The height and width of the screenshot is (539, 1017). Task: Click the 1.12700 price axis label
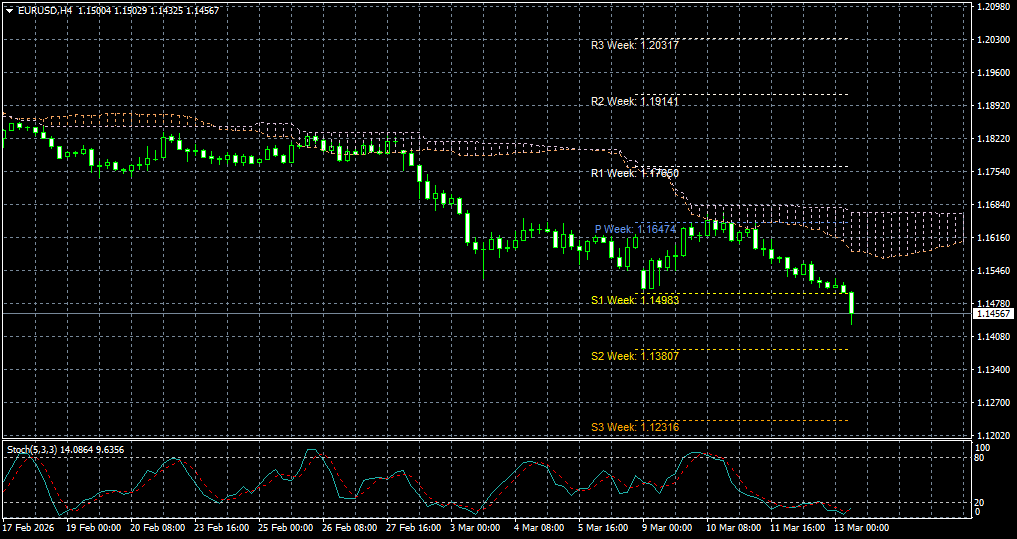(x=992, y=403)
